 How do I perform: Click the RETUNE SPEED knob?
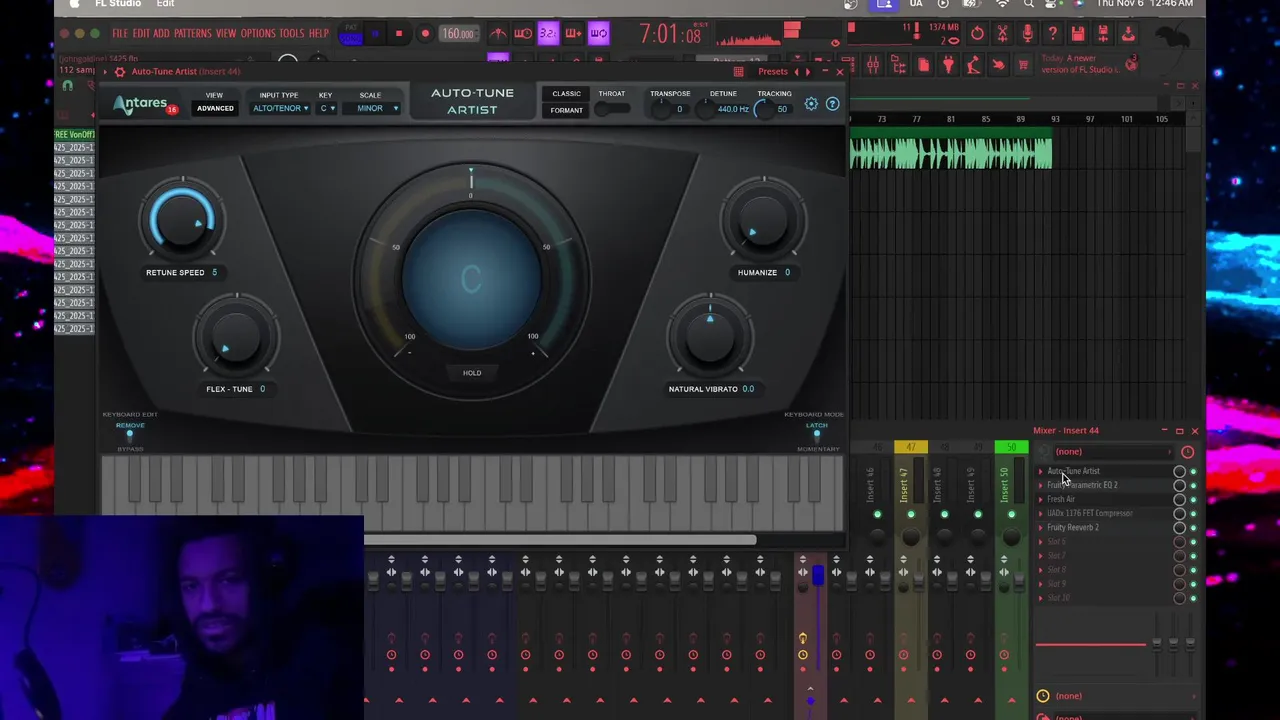coord(182,220)
